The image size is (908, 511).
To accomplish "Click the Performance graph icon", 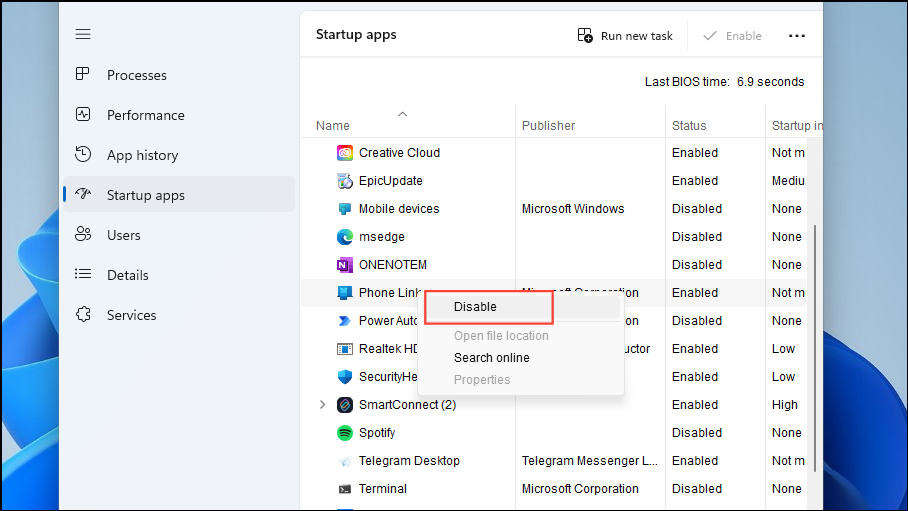I will (x=83, y=114).
